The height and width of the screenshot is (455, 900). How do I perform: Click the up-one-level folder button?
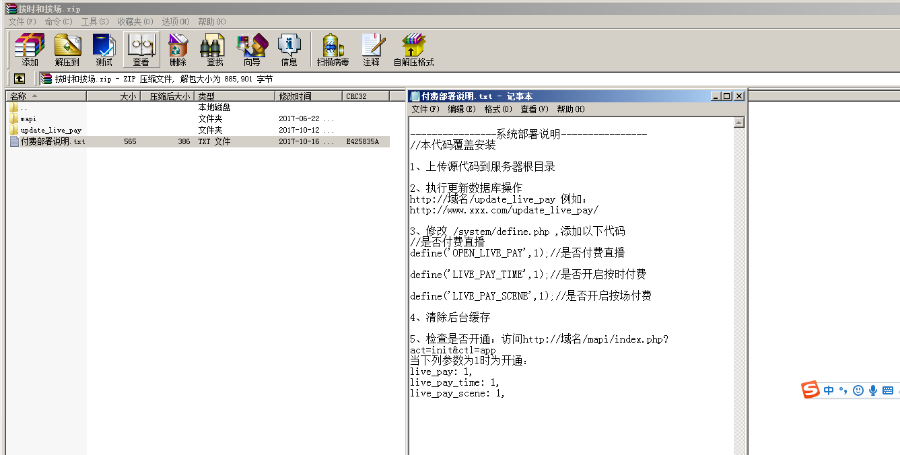click(x=19, y=79)
